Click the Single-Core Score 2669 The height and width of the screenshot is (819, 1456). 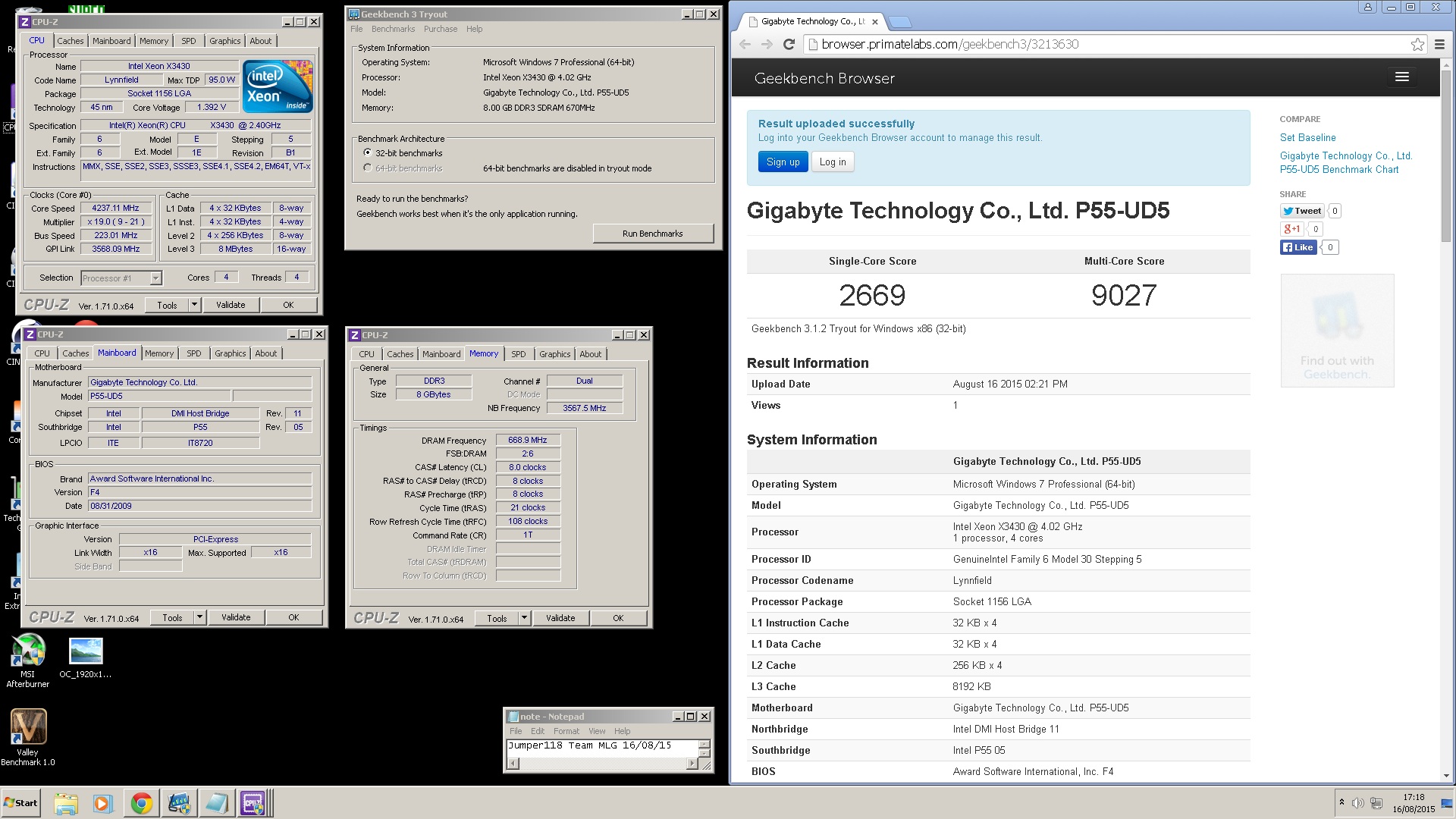pyautogui.click(x=872, y=295)
